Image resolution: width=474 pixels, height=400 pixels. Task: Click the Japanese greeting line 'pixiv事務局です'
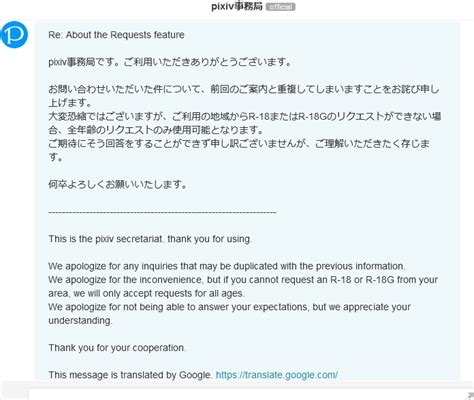(170, 62)
